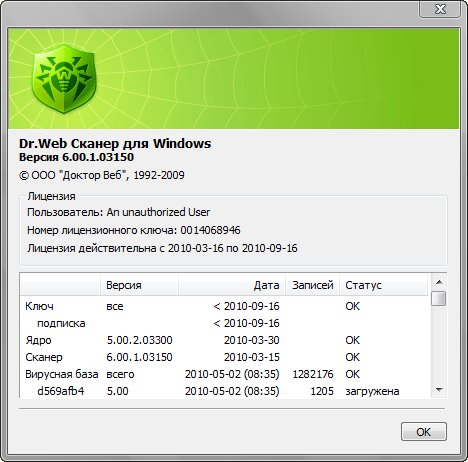Click the green spider web banner

click(x=233, y=79)
